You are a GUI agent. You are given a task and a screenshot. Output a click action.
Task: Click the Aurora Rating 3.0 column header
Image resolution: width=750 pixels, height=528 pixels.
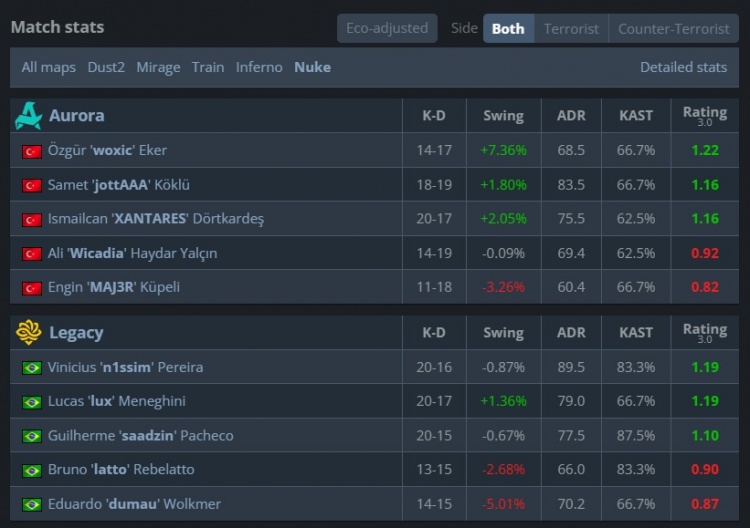pos(704,115)
